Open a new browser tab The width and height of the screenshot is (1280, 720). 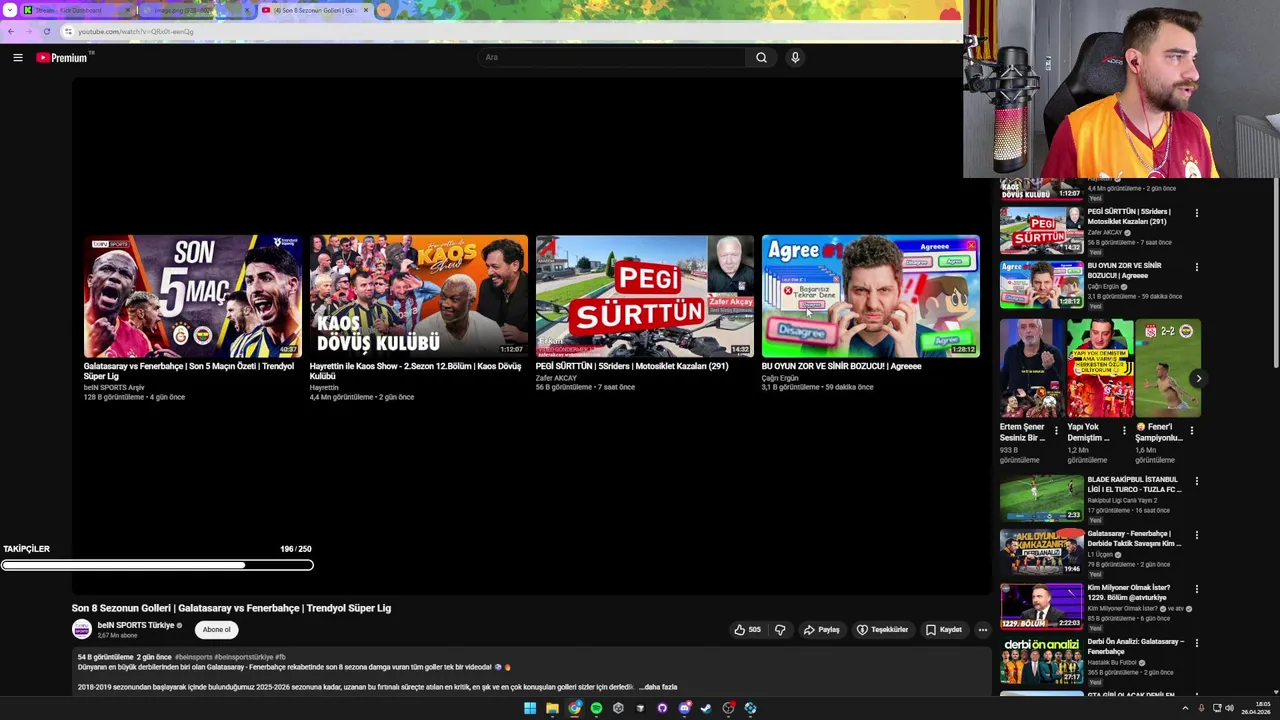[x=384, y=10]
